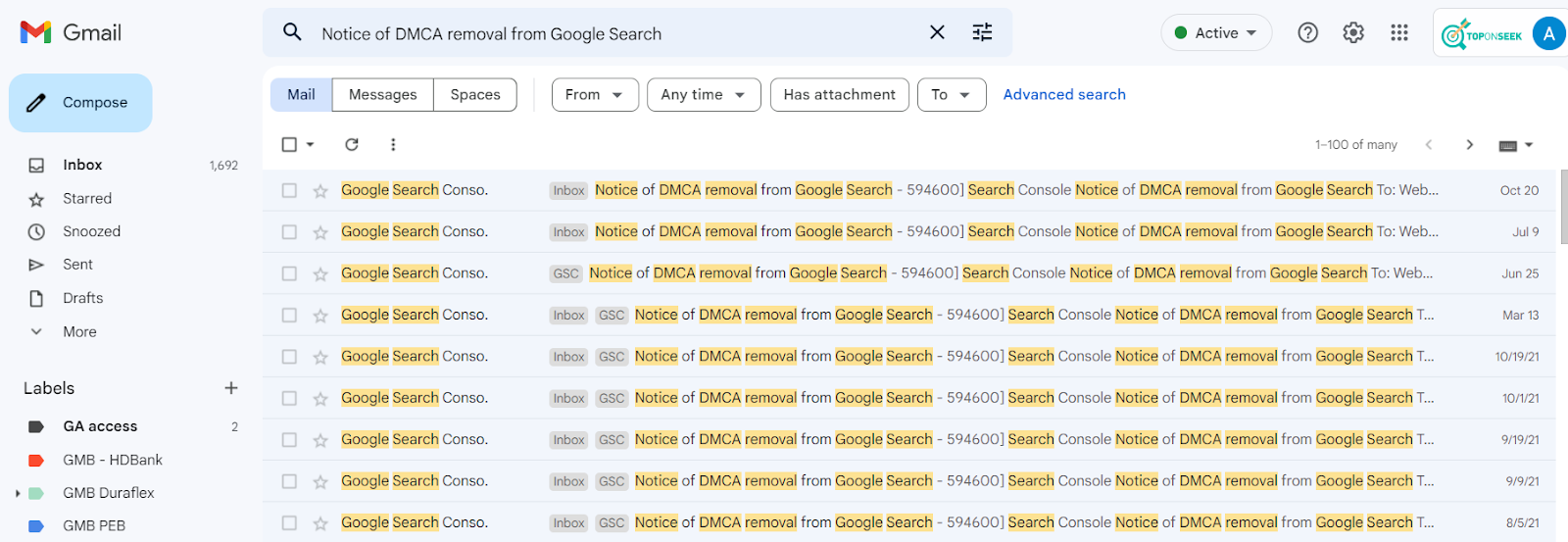Viewport: 1568px width, 542px height.
Task: Click the search text field
Action: [x=617, y=33]
